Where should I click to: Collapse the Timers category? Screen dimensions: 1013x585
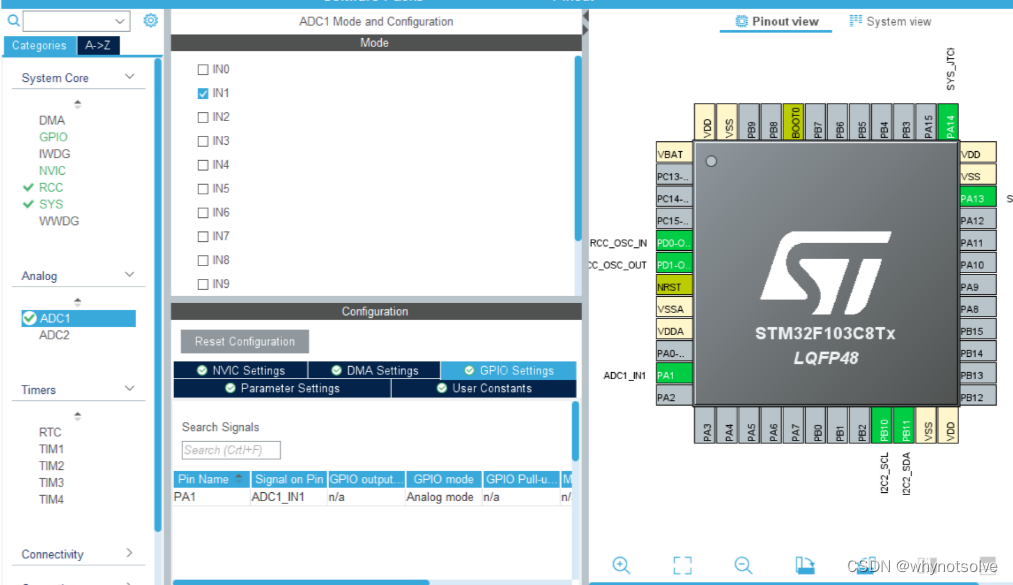129,389
